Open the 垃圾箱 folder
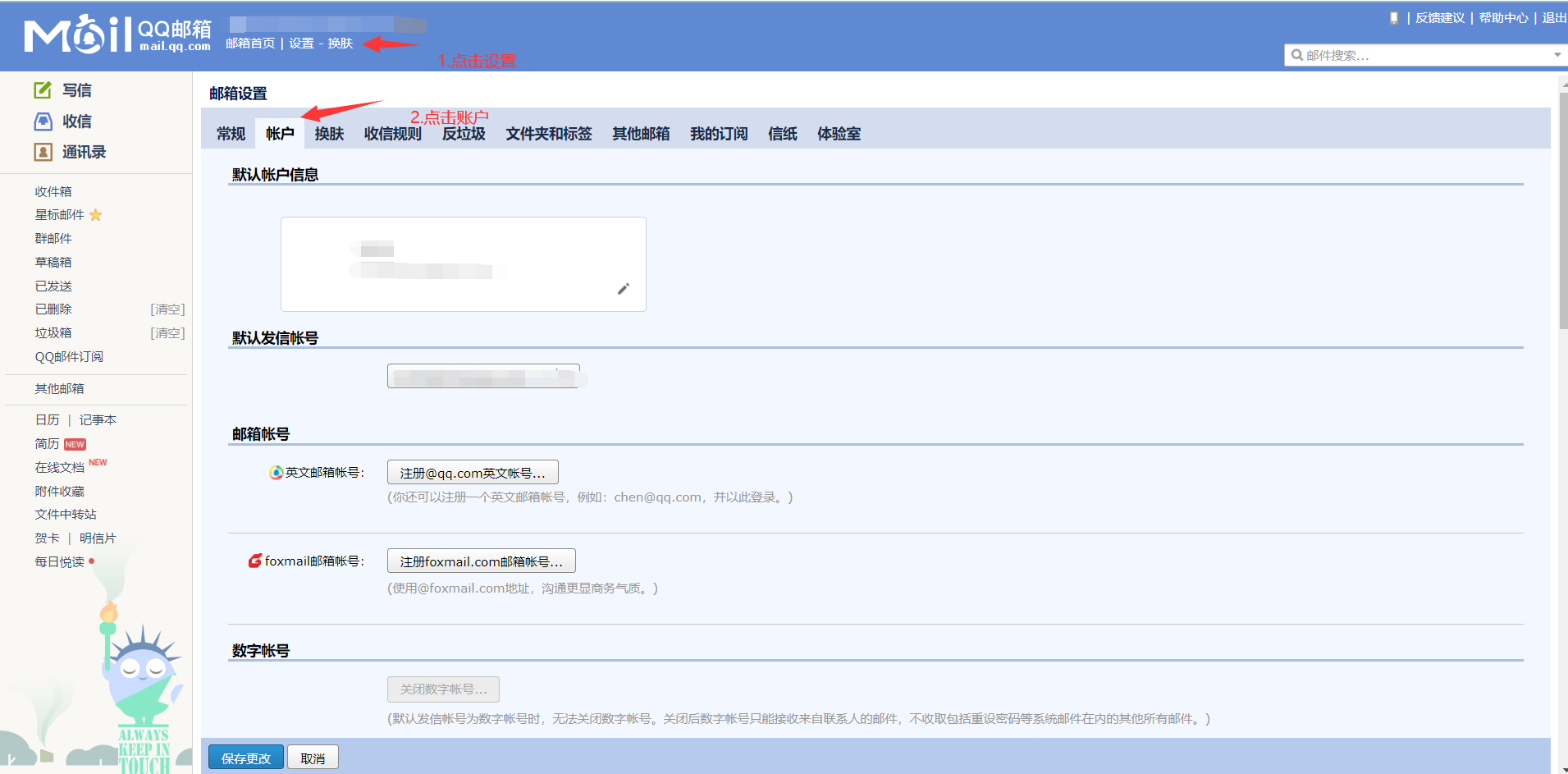 coord(53,333)
